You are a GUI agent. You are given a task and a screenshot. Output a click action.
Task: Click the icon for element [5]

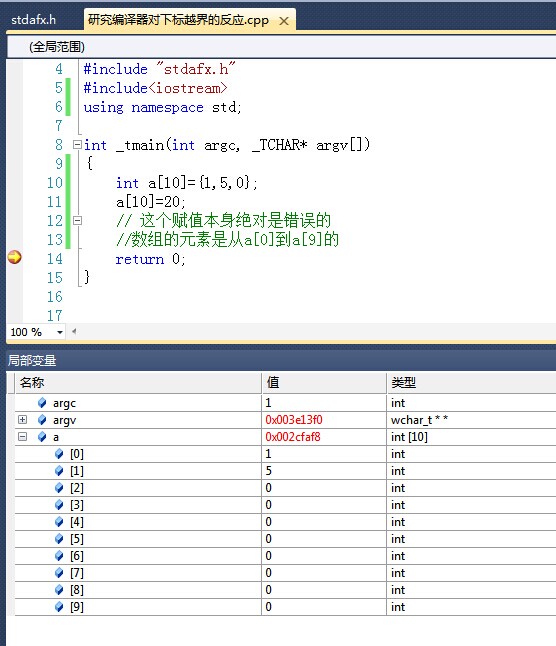59,538
